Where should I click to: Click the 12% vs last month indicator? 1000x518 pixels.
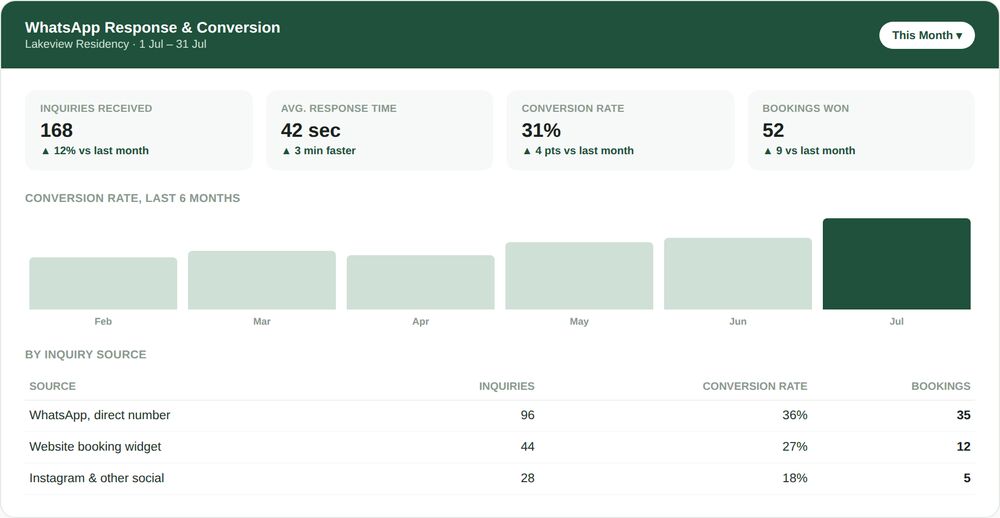[94, 151]
